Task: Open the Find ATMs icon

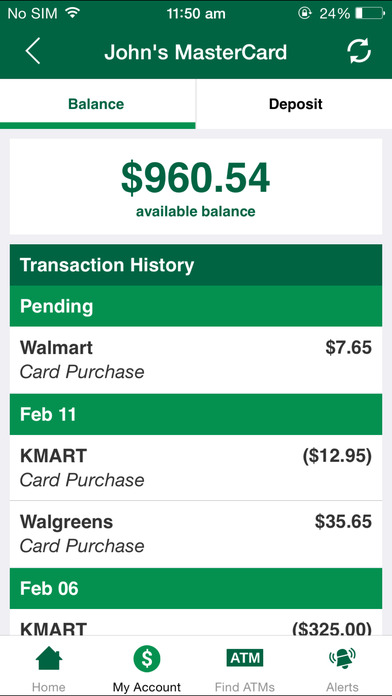Action: [245, 658]
